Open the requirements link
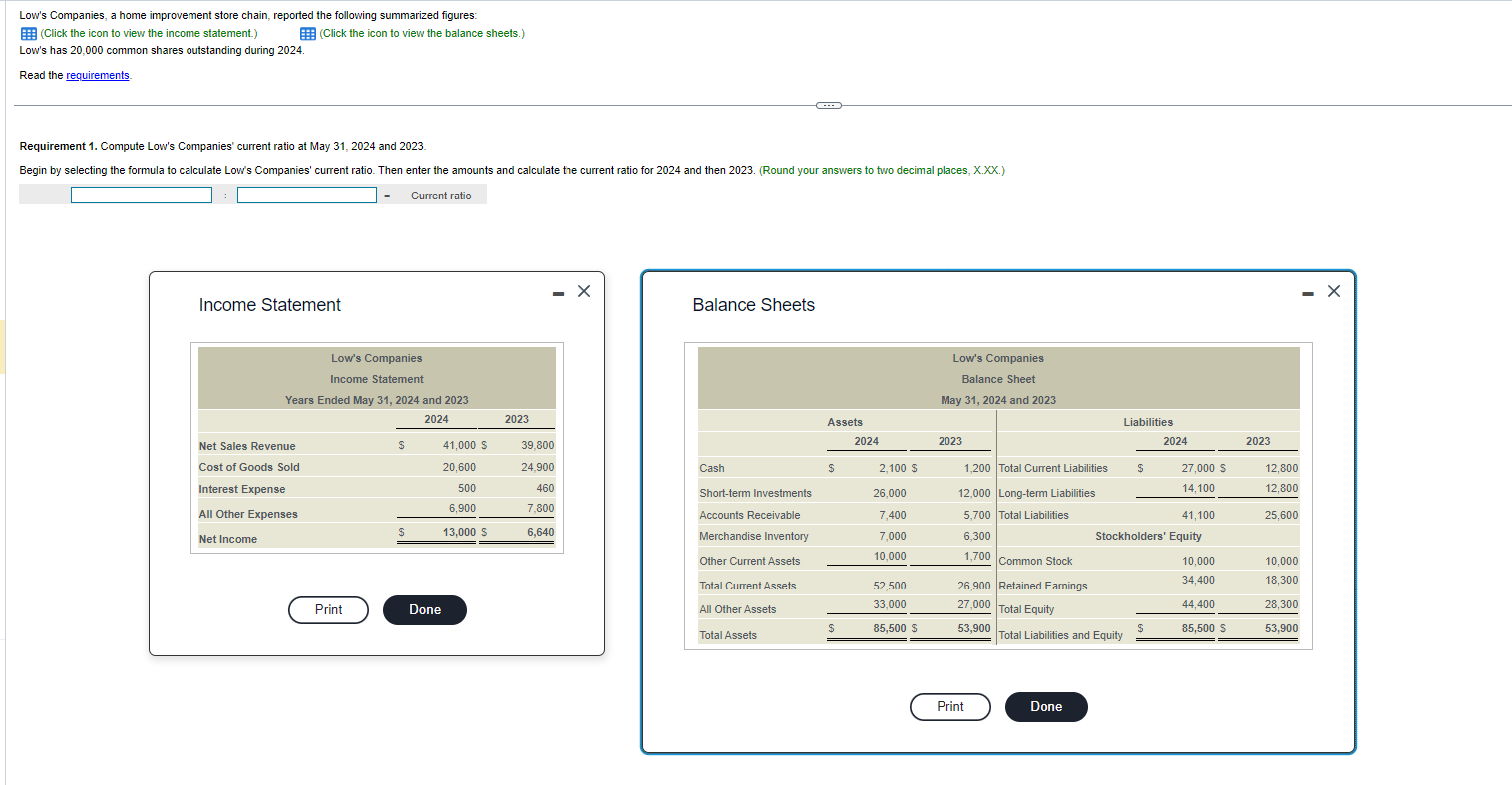1512x785 pixels. 98,75
